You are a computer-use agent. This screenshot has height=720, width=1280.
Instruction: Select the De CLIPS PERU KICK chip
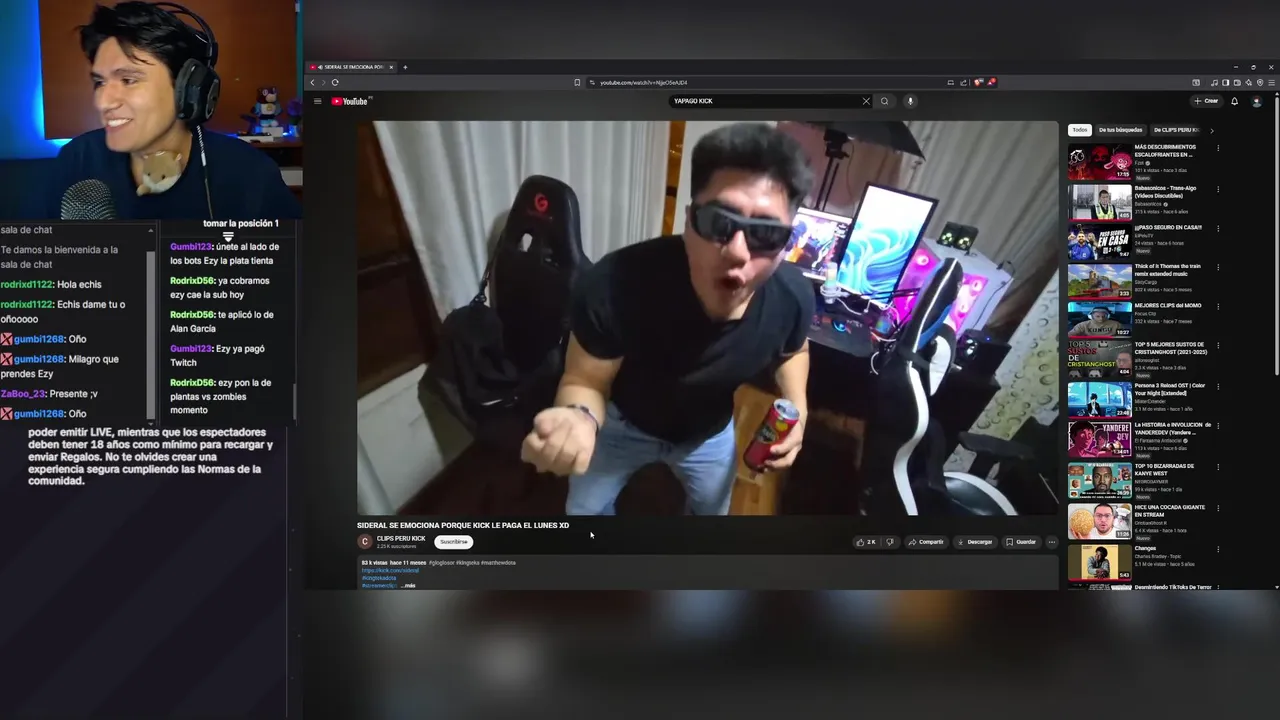(1175, 130)
